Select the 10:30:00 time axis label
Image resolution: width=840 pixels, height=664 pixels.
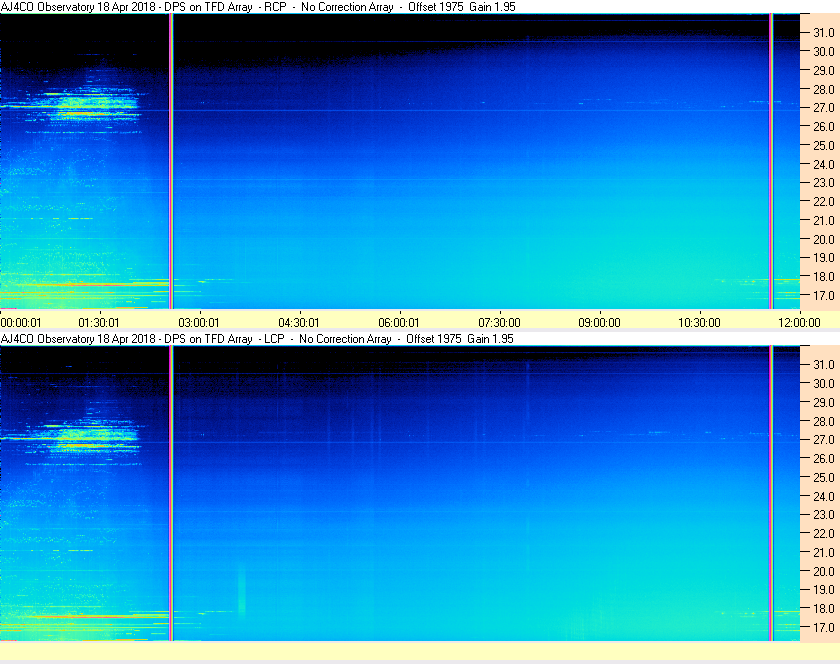tap(699, 323)
